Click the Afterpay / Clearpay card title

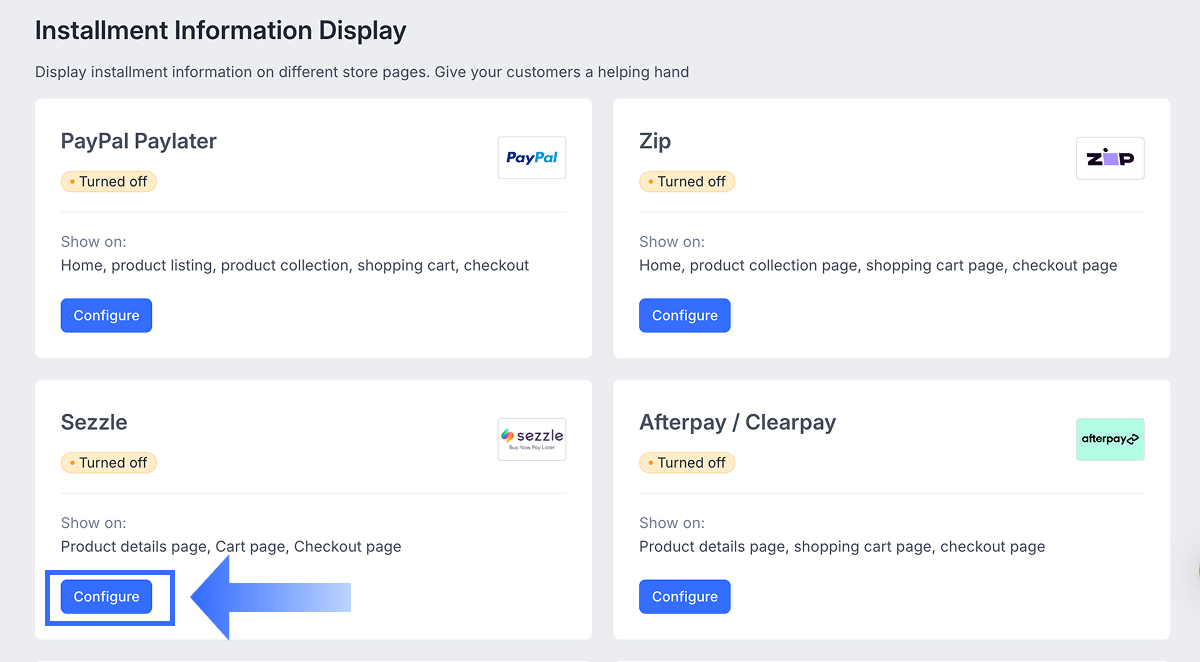737,422
